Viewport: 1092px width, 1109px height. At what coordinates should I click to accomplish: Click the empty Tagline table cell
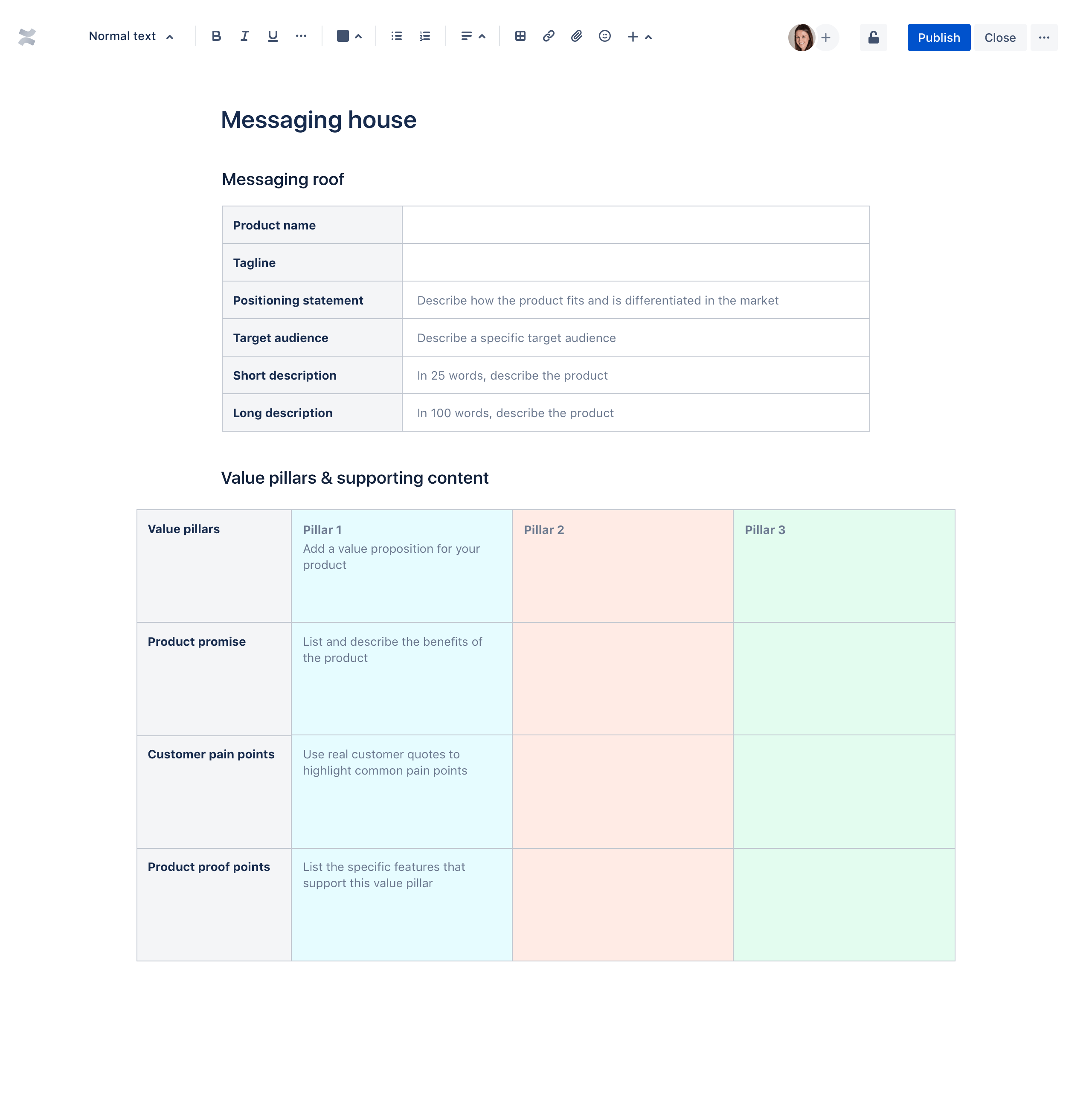click(x=636, y=262)
